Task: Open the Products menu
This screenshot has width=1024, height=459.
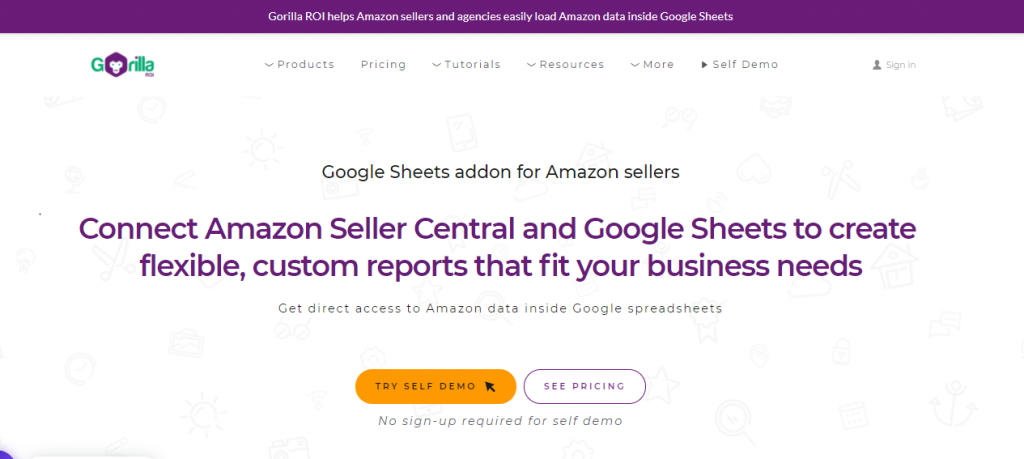Action: pyautogui.click(x=306, y=65)
